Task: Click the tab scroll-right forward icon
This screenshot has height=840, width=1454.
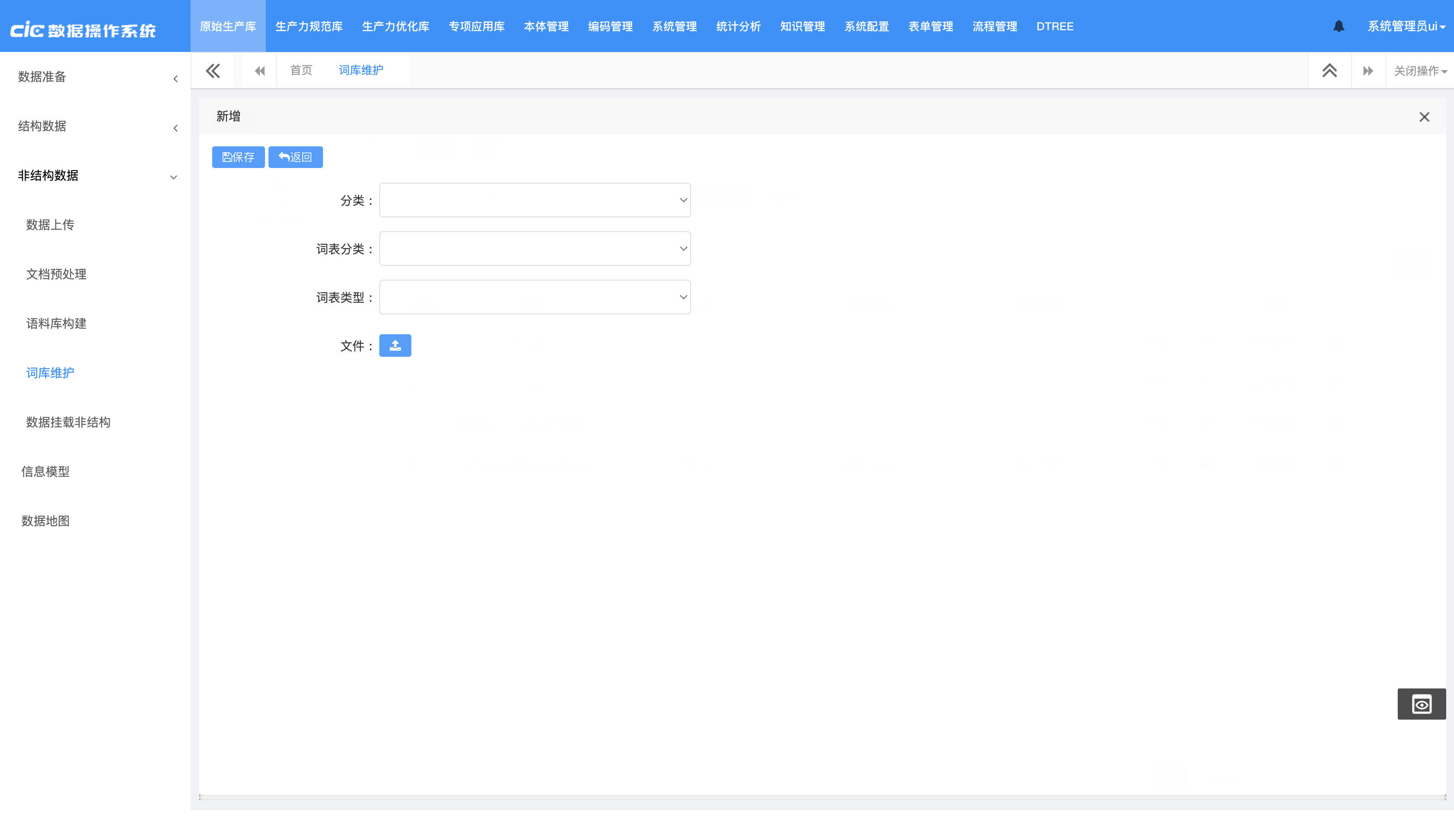Action: [x=1367, y=71]
